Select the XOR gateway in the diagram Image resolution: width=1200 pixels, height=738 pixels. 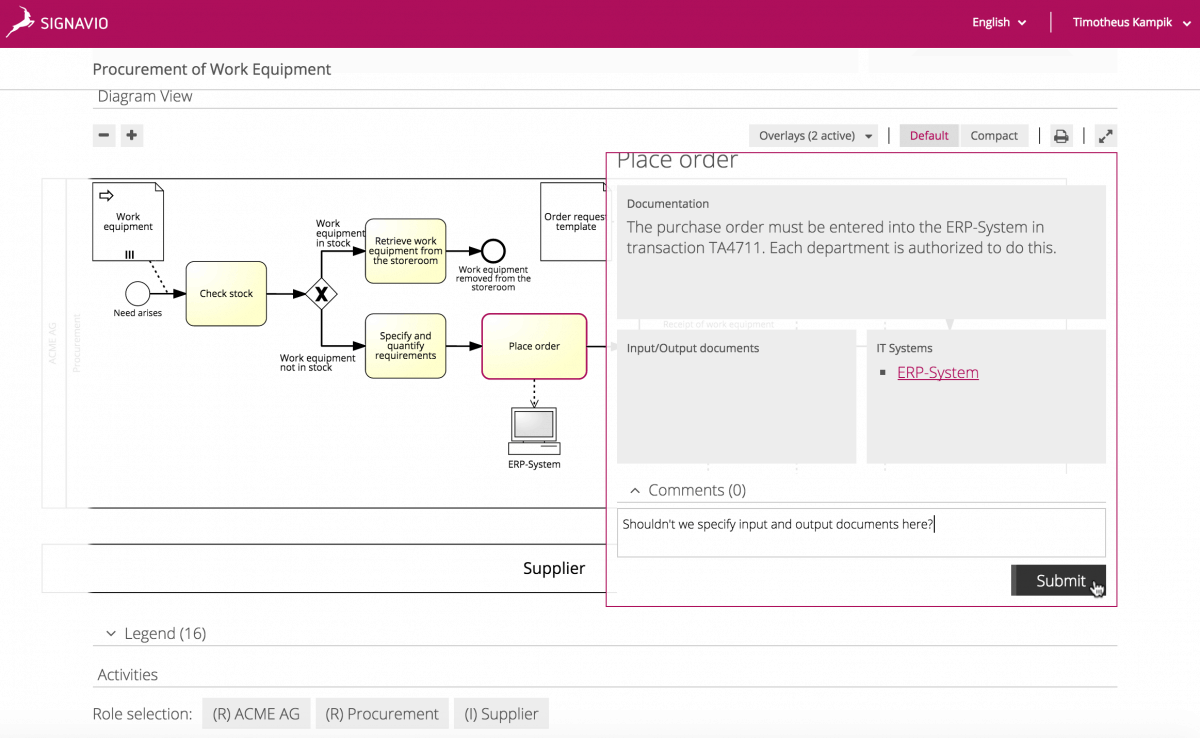pos(322,295)
